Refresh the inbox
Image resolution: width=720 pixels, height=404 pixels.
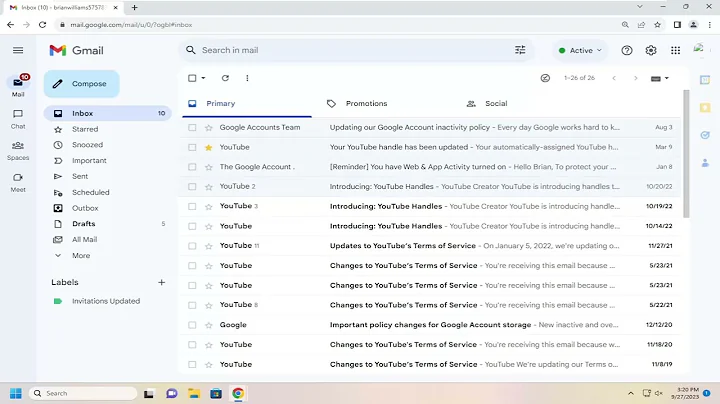click(x=225, y=78)
